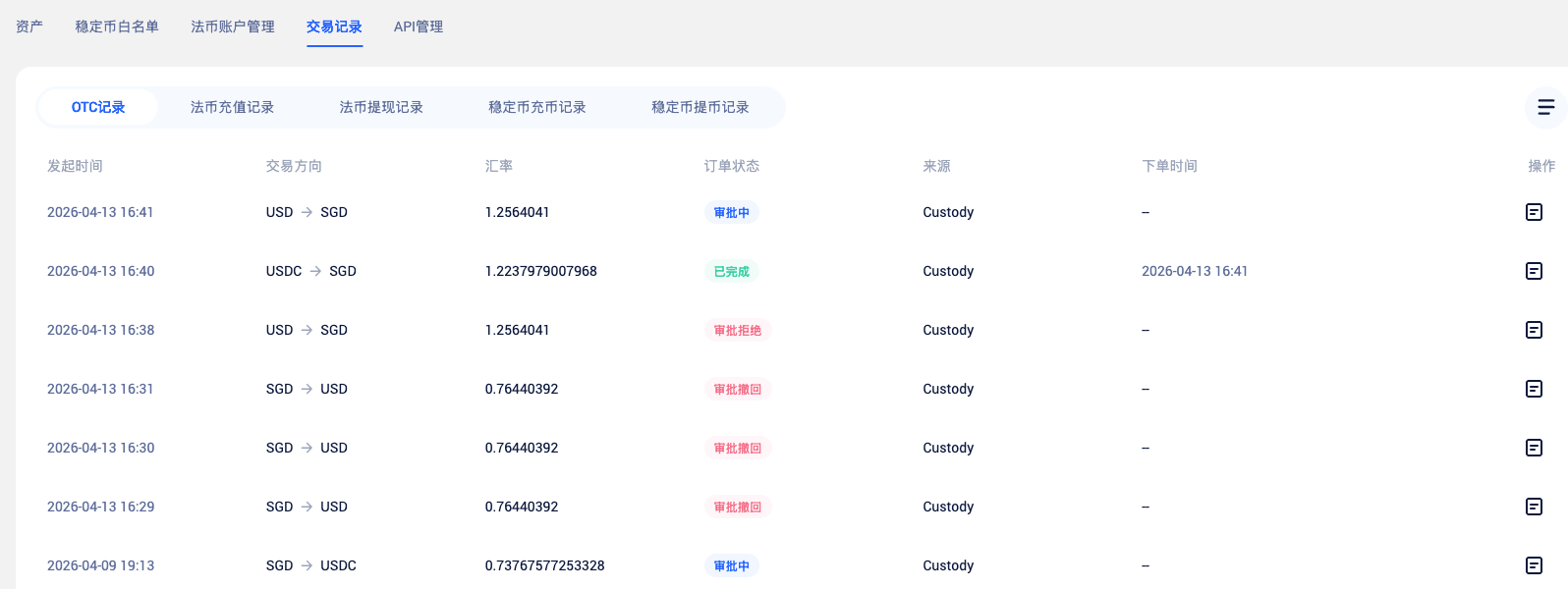This screenshot has width=1568, height=589.
Task: Select the 稳定币提币记录 sub-tab
Action: pyautogui.click(x=700, y=107)
